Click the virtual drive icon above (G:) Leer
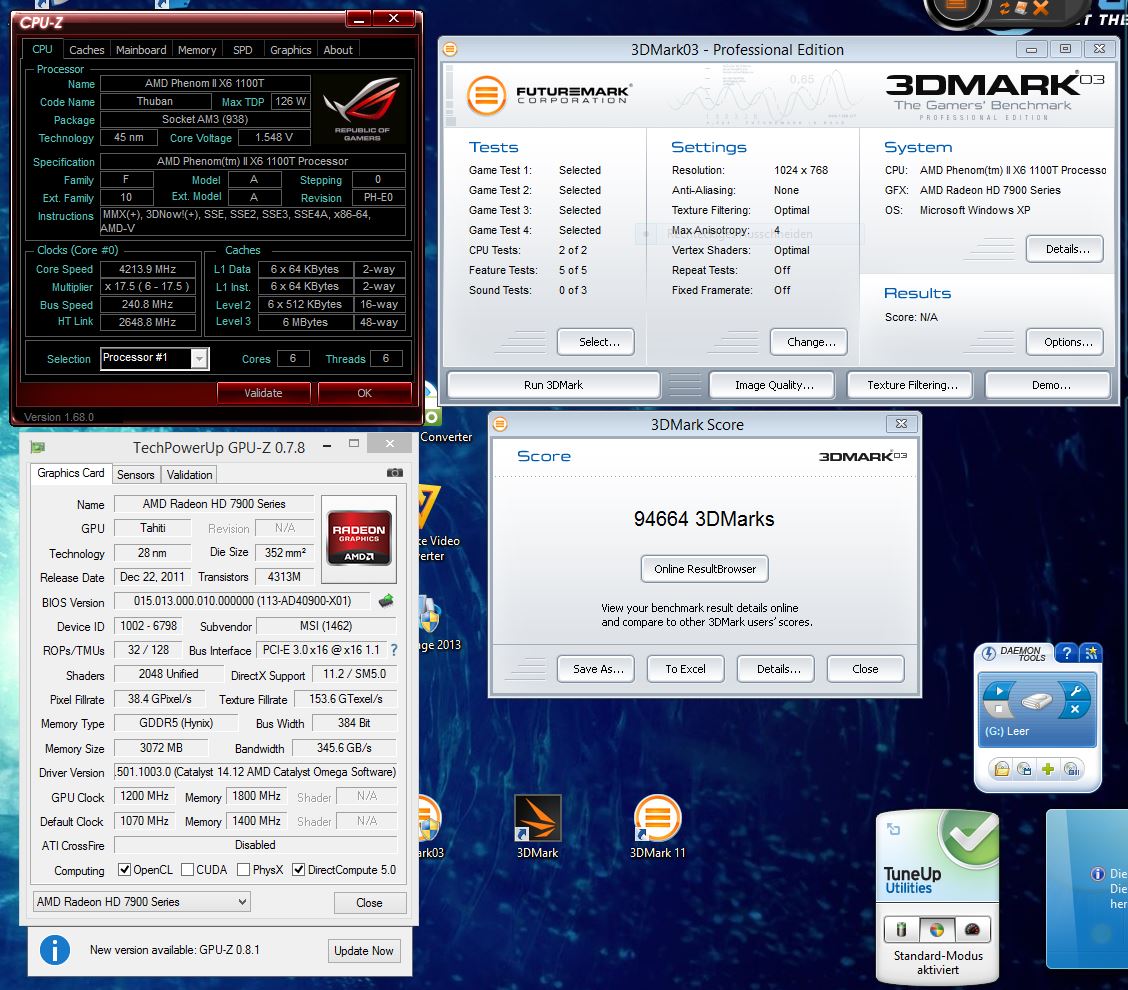This screenshot has height=990, width=1128. pyautogui.click(x=1037, y=700)
